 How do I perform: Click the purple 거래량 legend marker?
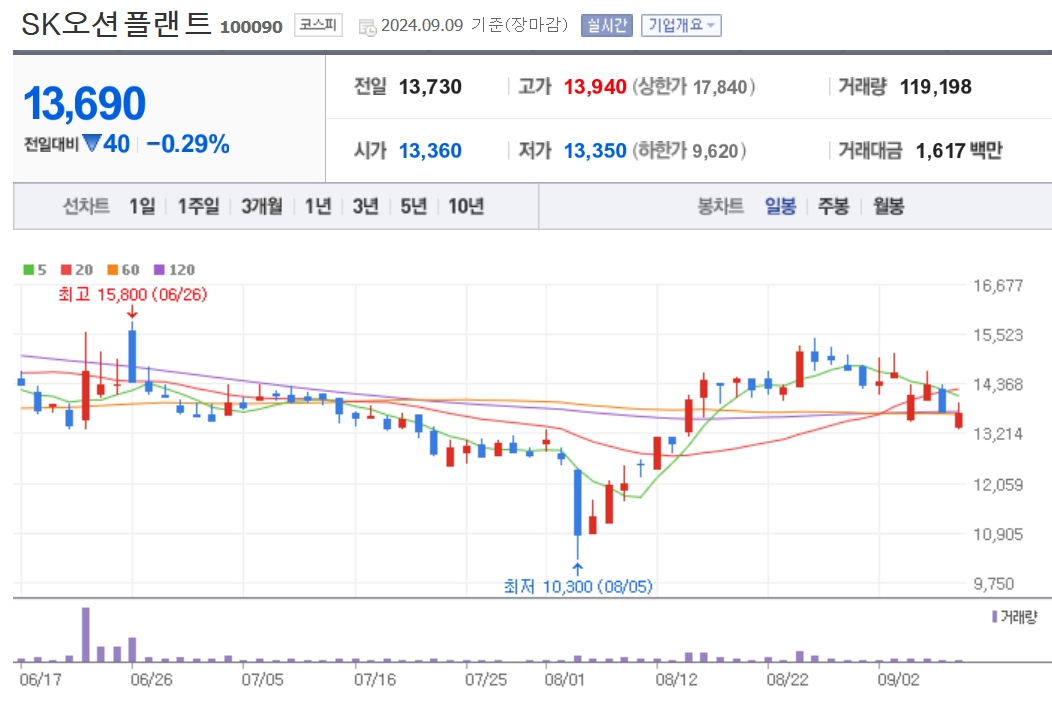994,617
